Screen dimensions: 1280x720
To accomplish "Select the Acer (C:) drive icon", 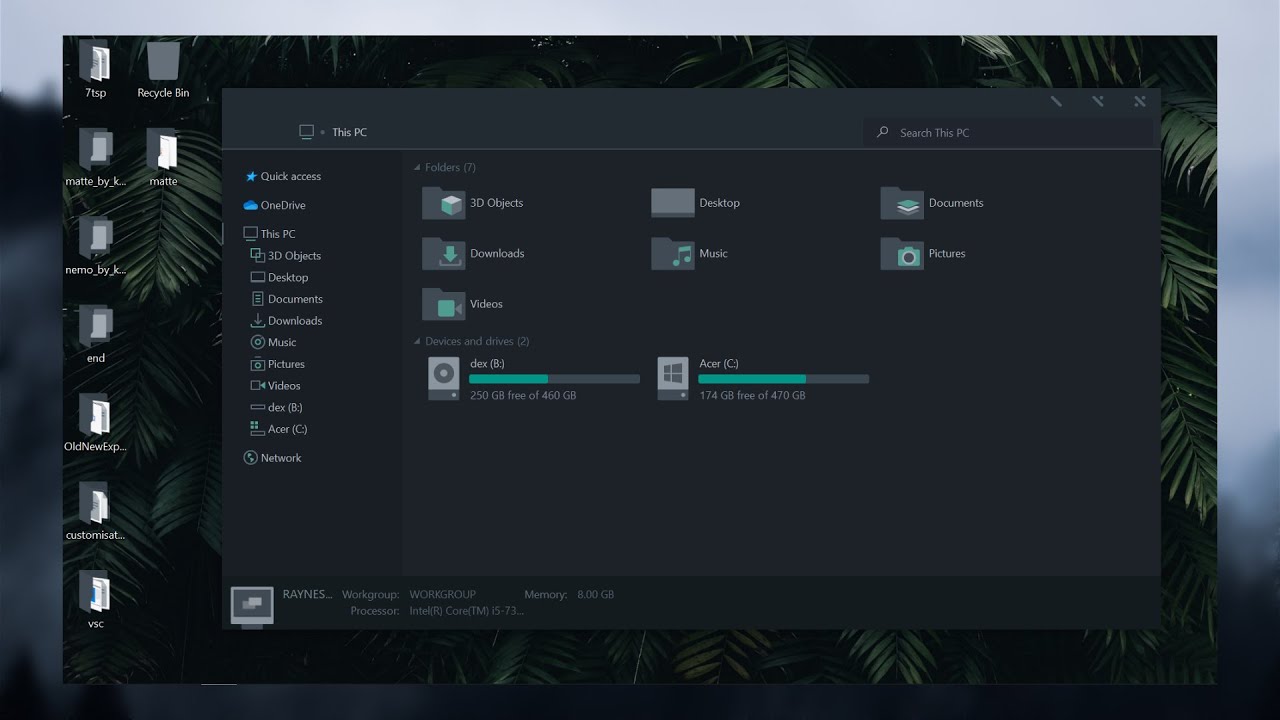I will pyautogui.click(x=673, y=379).
